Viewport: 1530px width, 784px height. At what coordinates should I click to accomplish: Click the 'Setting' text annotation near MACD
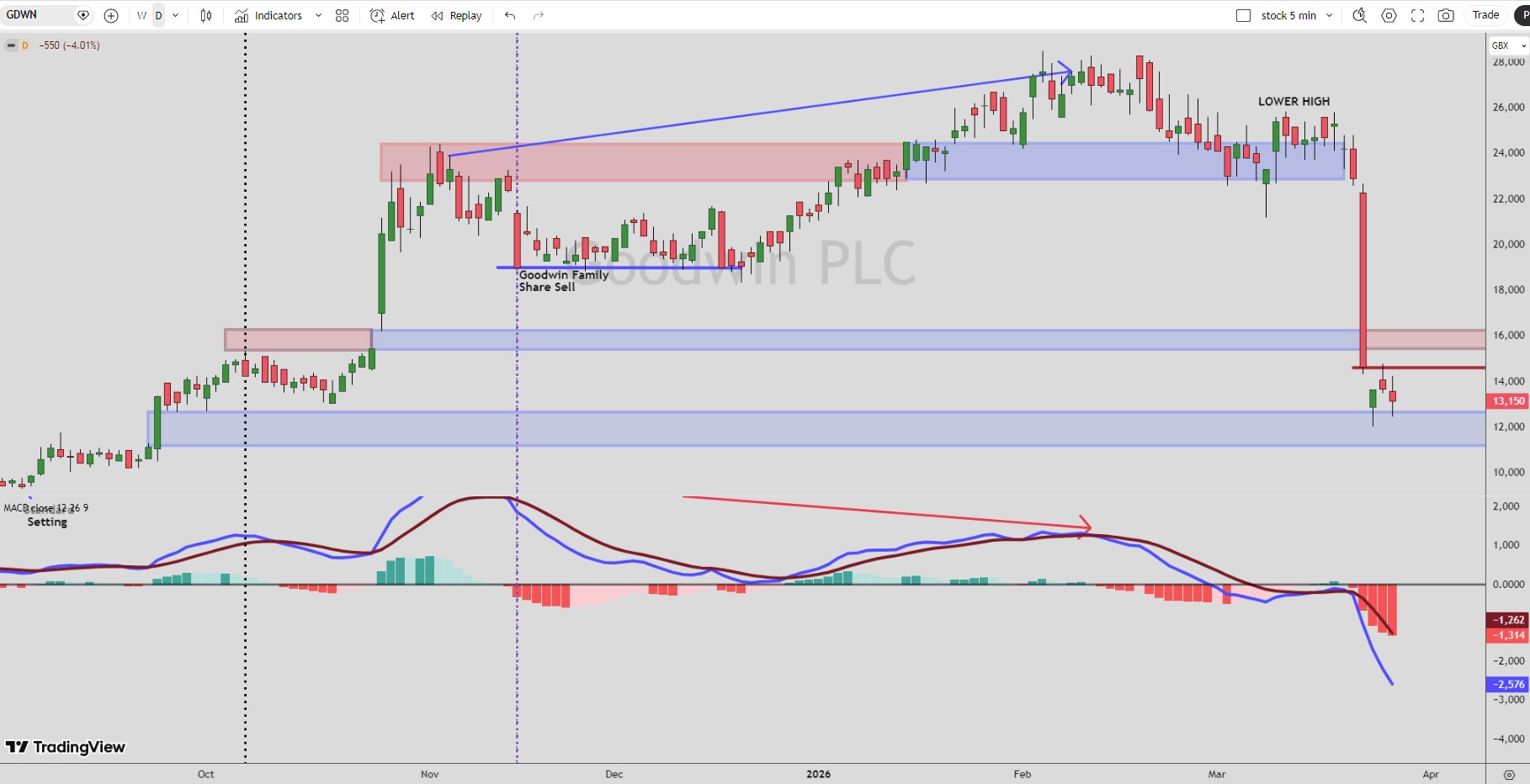(47, 522)
